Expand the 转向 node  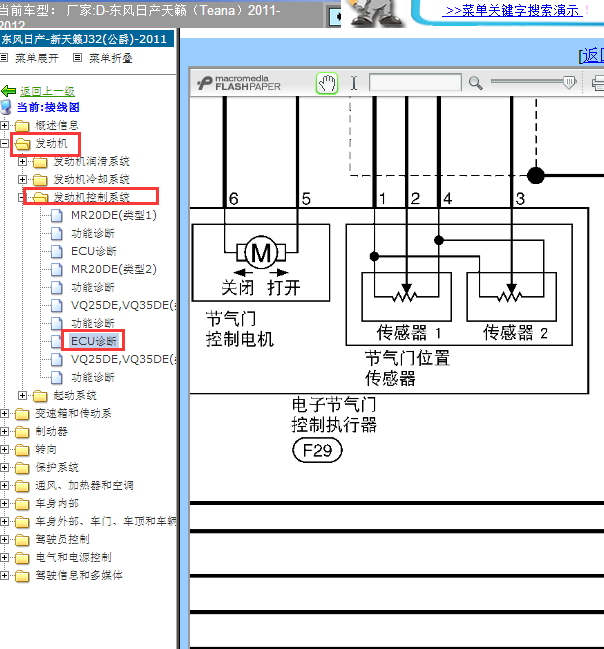(5, 449)
